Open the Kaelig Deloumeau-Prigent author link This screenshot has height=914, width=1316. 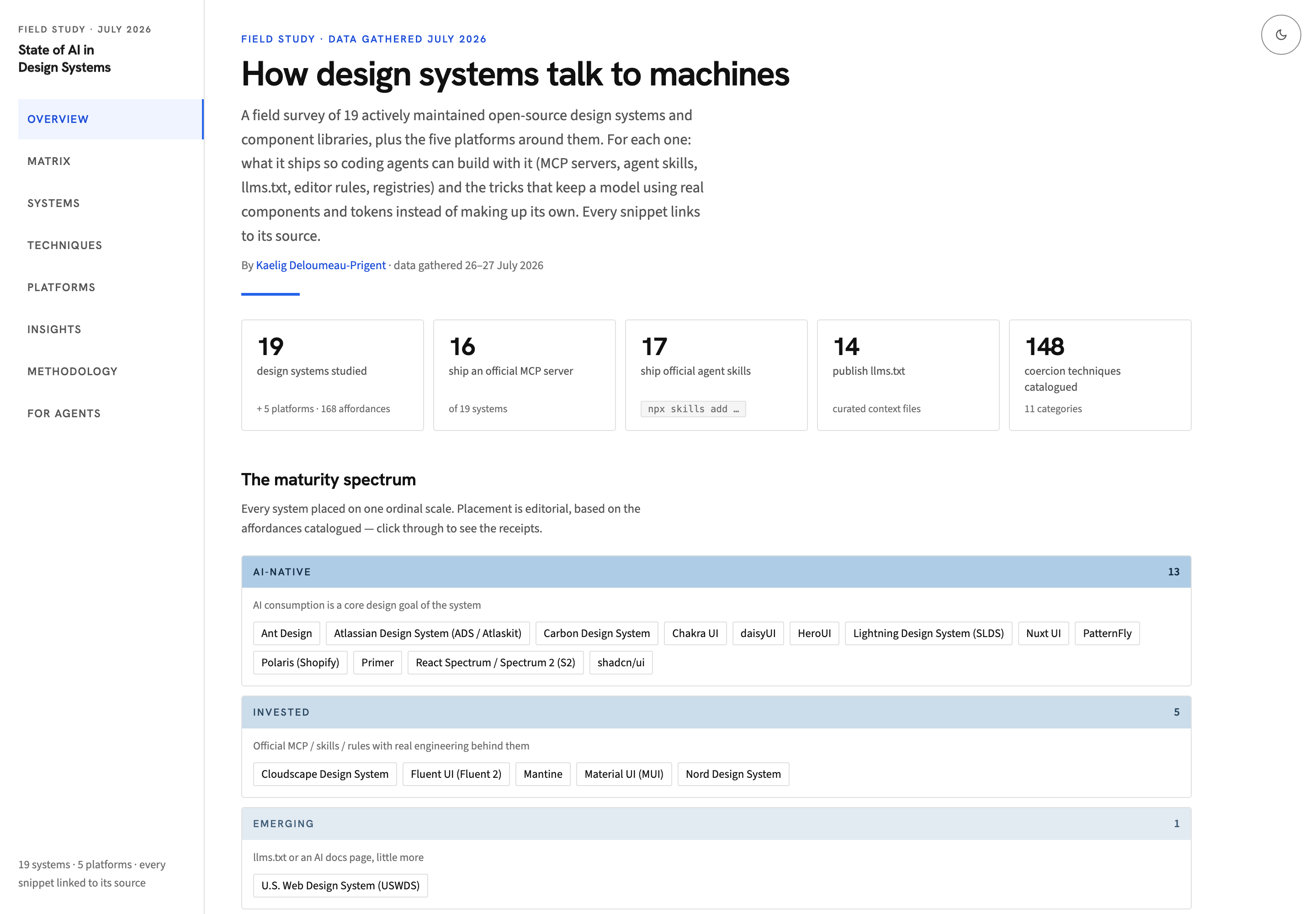(x=321, y=265)
